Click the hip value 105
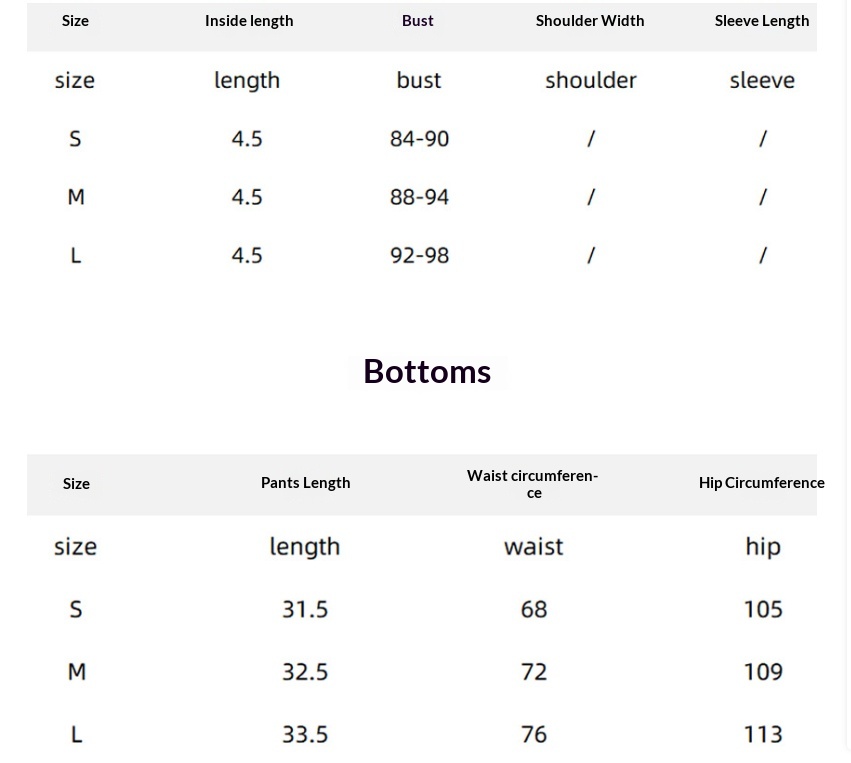 tap(763, 609)
